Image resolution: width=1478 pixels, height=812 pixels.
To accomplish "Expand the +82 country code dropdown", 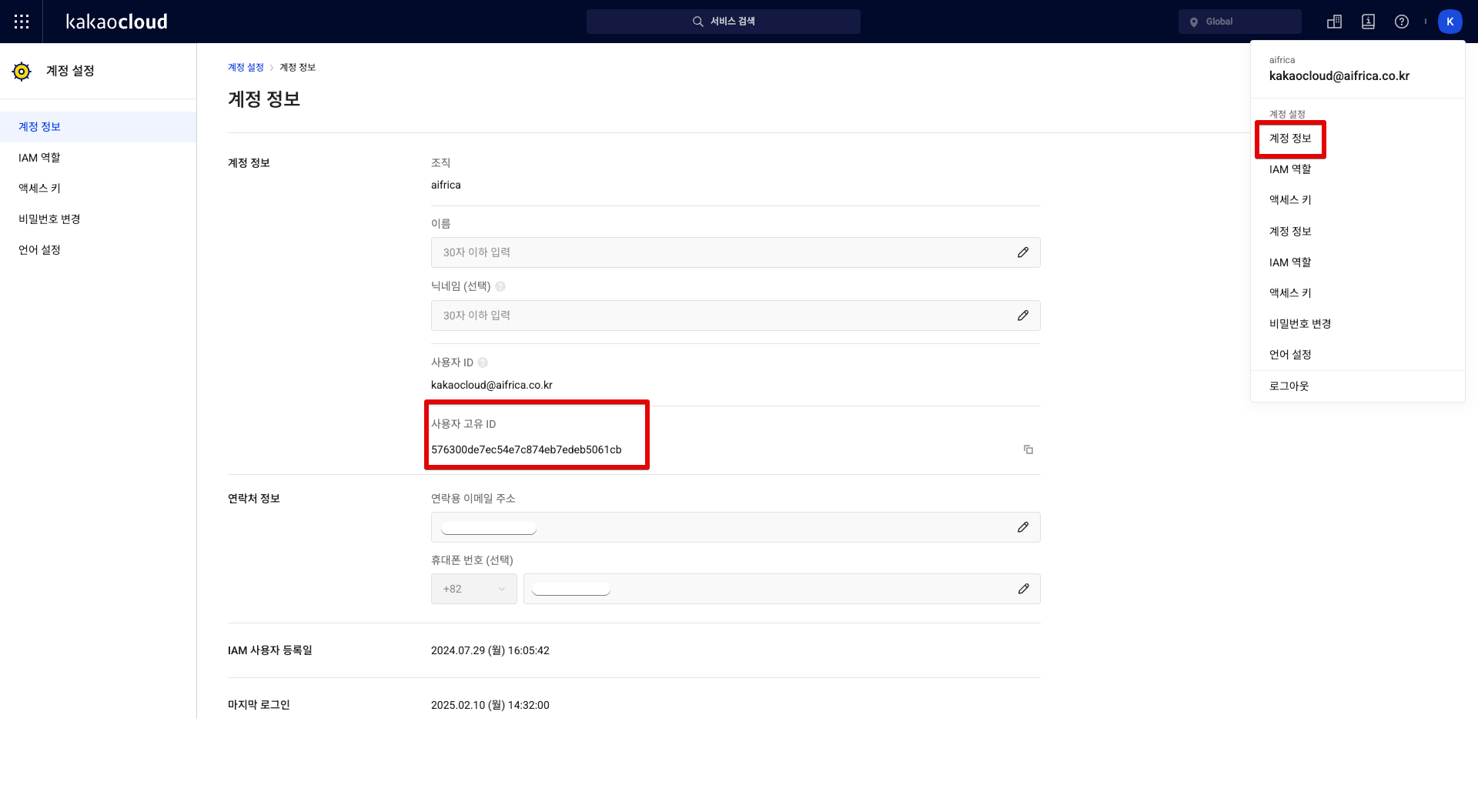I will 474,589.
